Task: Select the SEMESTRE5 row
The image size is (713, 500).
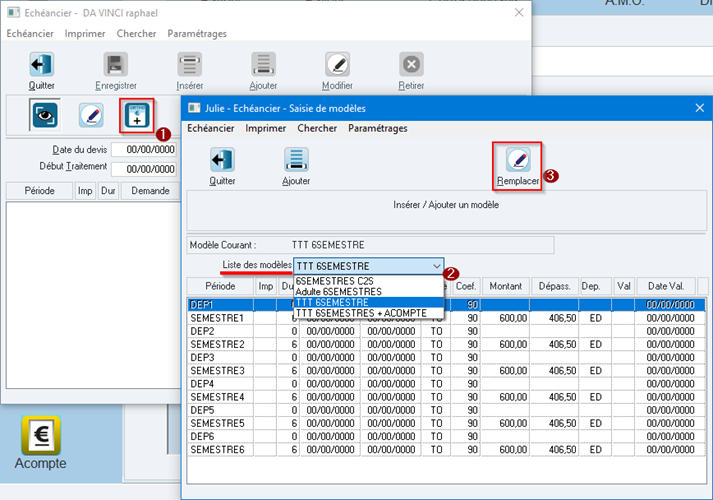Action: click(447, 424)
